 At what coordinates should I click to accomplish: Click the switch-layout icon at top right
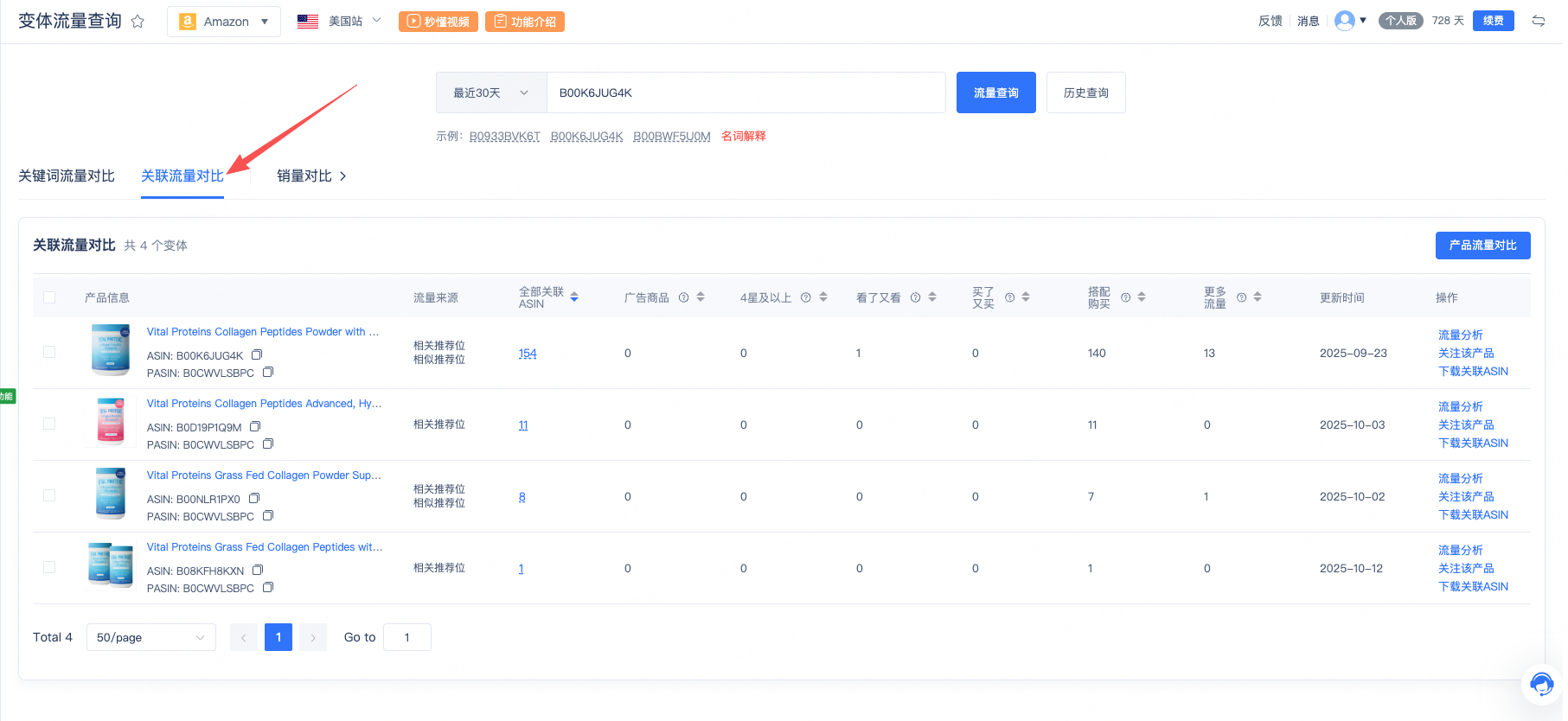[1539, 21]
